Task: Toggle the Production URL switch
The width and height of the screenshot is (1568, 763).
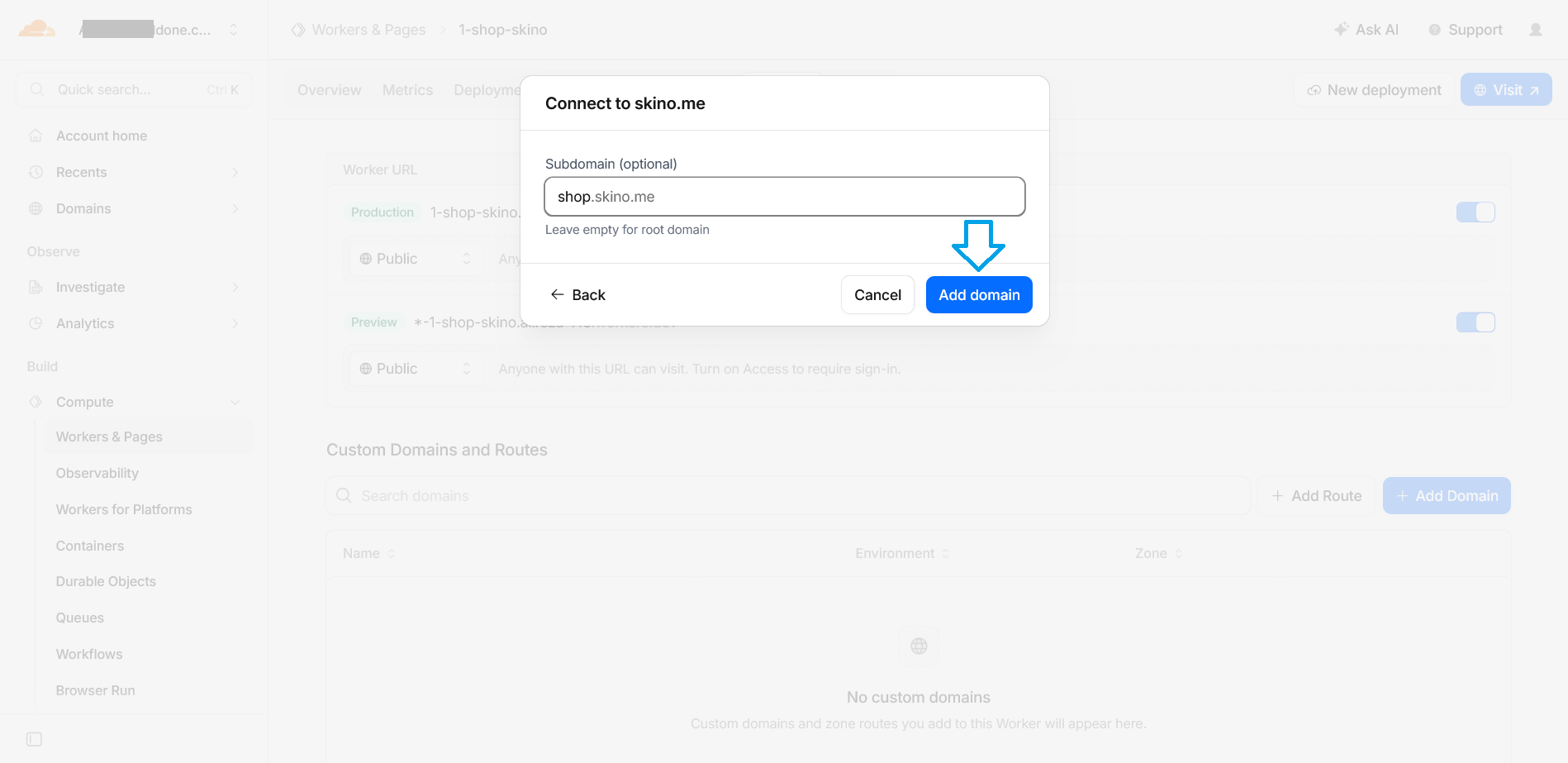Action: pos(1475,212)
